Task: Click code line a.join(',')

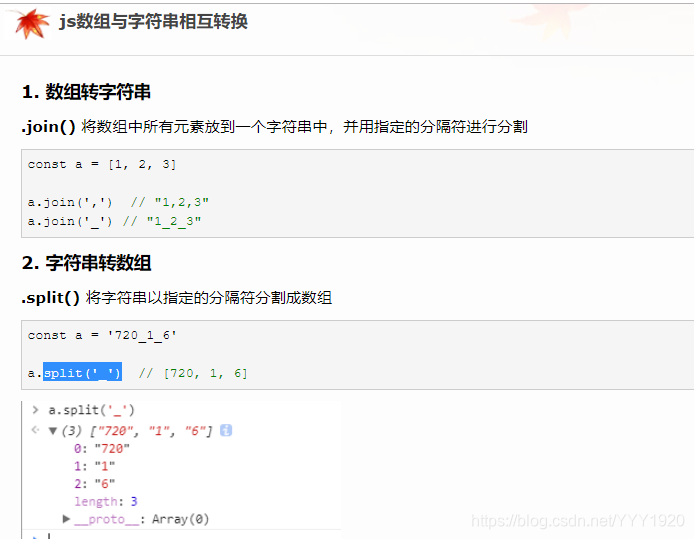Action: point(70,203)
